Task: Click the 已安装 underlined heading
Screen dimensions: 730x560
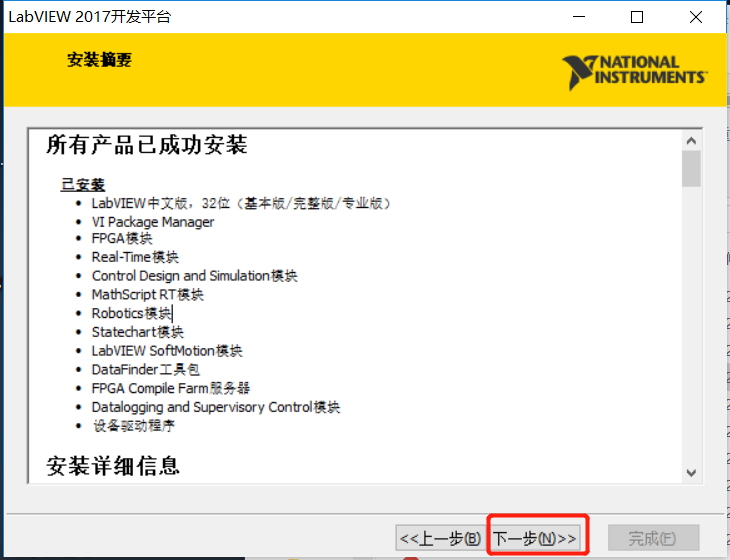Action: [x=83, y=184]
